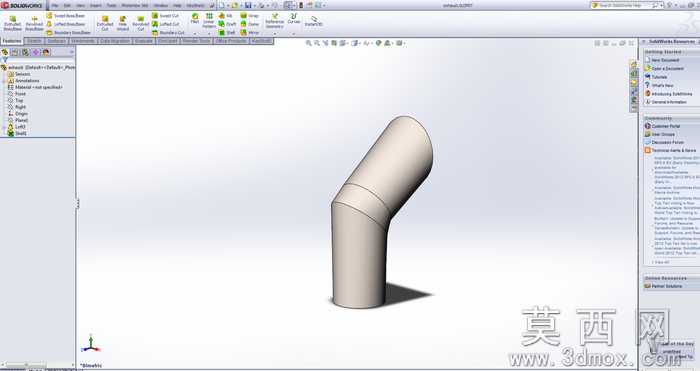Viewport: 700px width, 371px height.
Task: Click Open a Document link
Action: click(664, 68)
